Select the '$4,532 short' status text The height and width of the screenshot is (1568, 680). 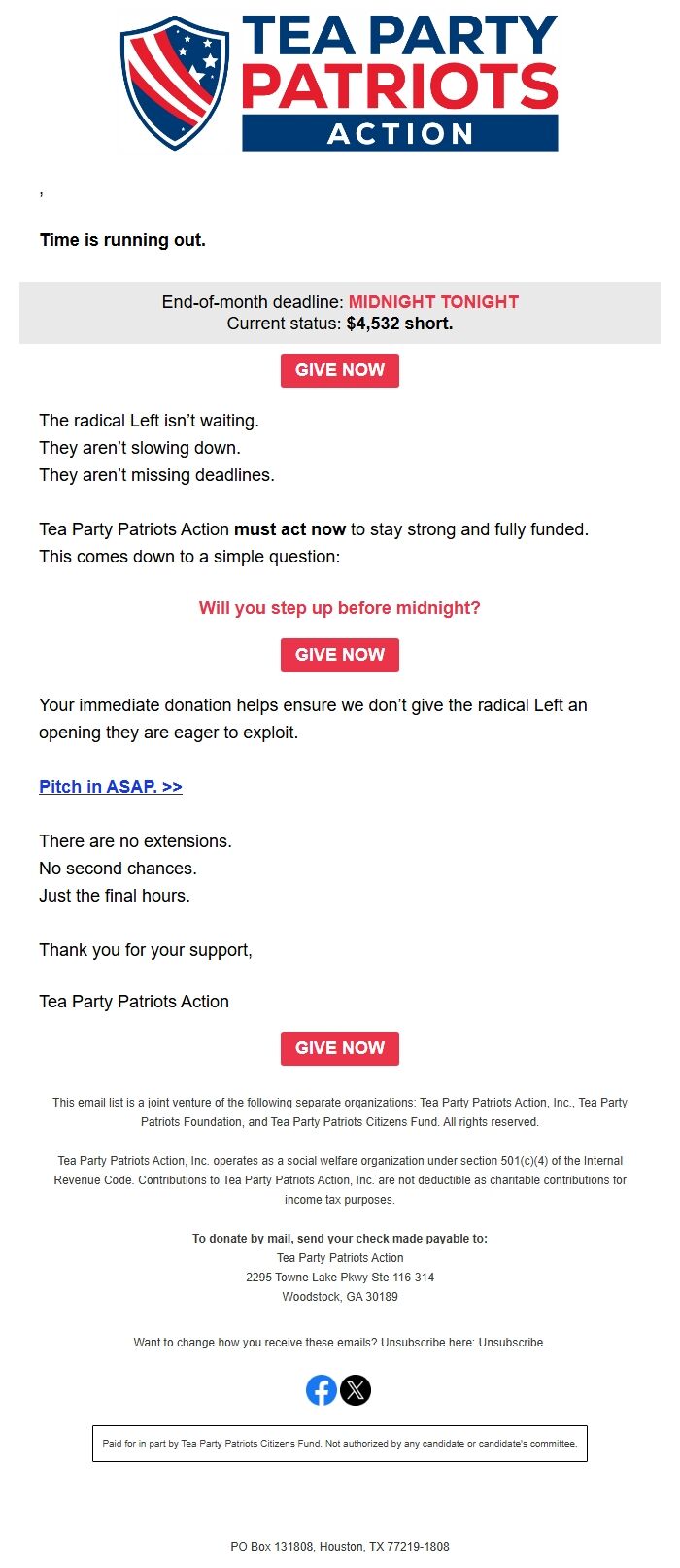398,323
